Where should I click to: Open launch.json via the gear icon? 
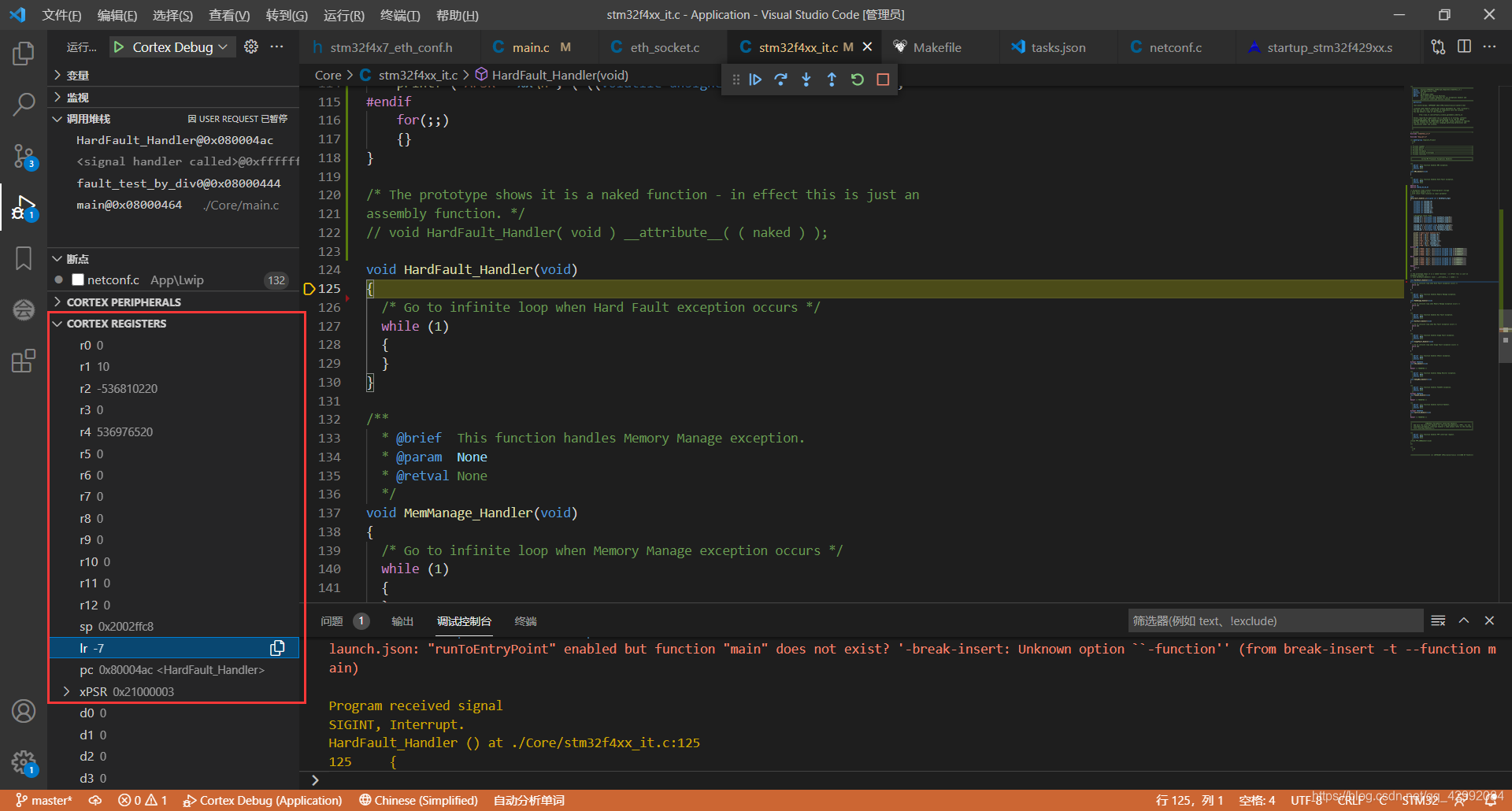tap(251, 47)
